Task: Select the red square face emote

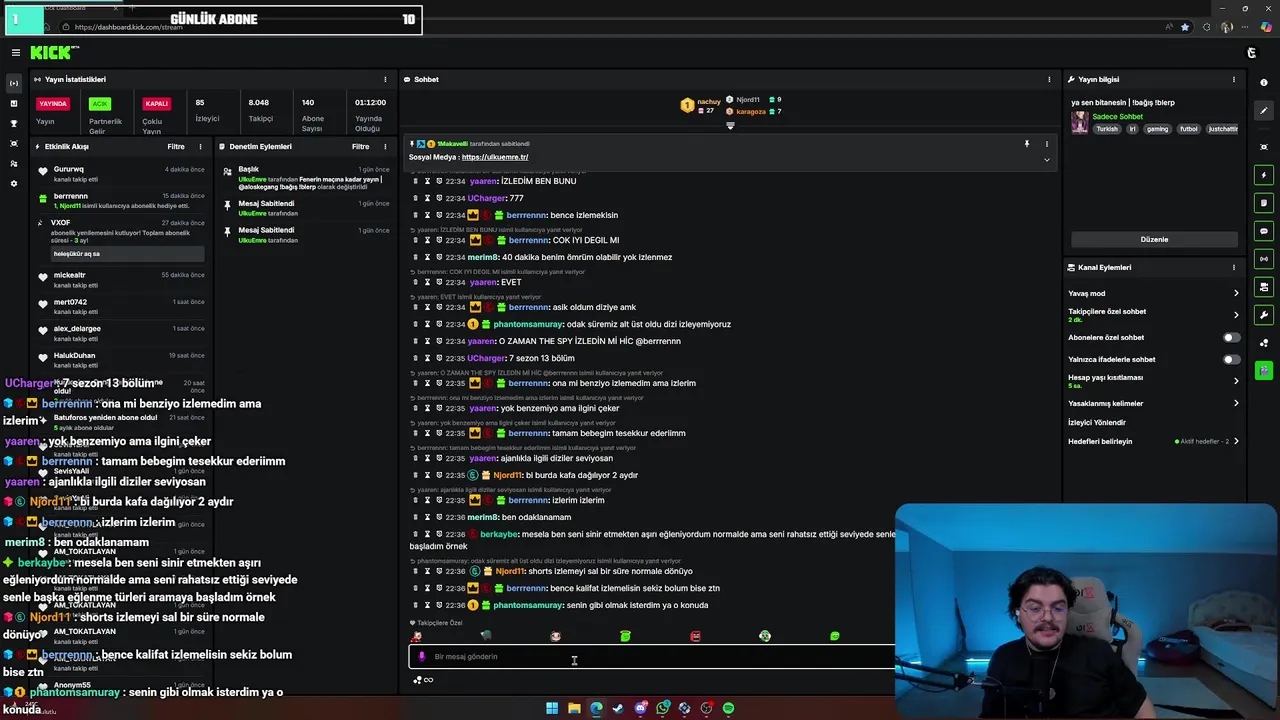Action: (x=695, y=636)
